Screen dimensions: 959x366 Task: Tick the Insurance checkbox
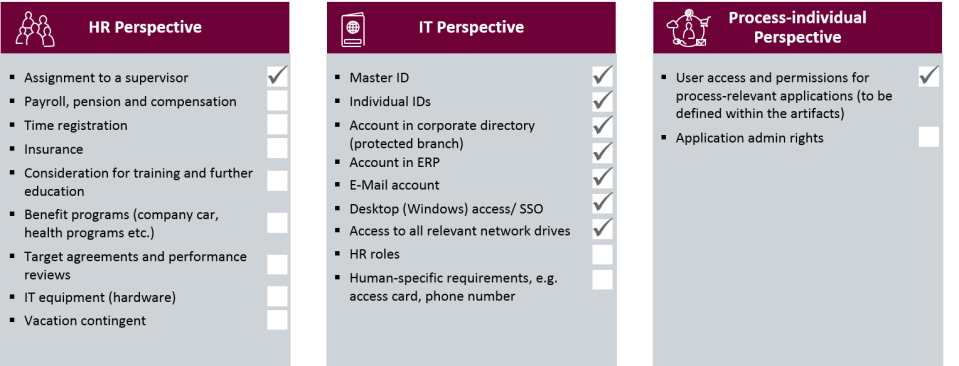[277, 148]
